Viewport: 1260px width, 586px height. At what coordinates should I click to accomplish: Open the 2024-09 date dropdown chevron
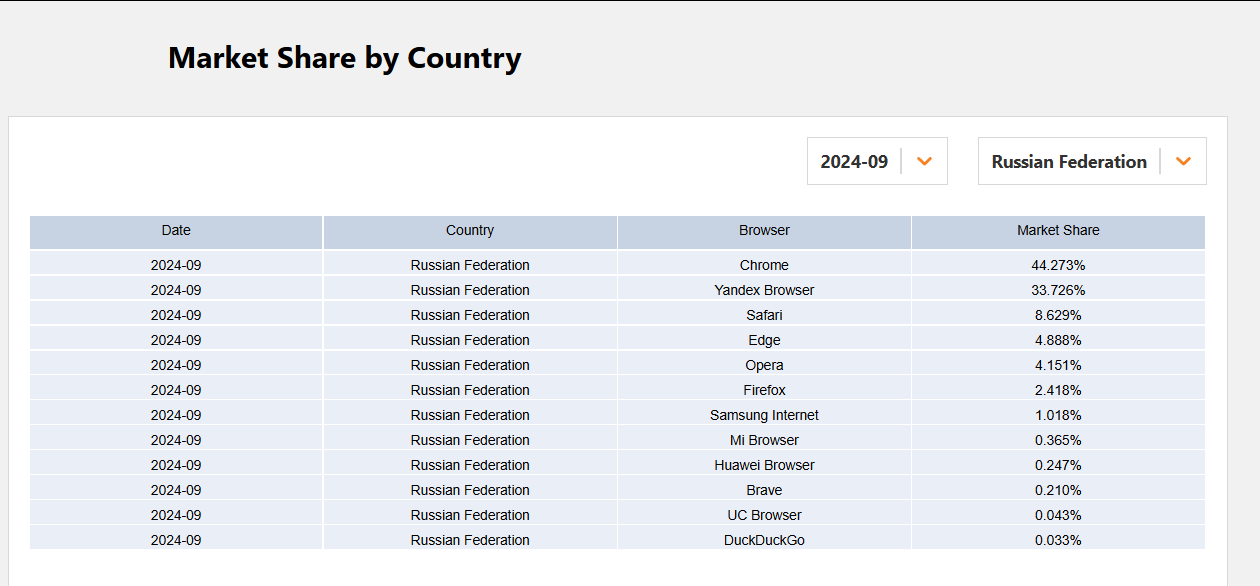925,161
